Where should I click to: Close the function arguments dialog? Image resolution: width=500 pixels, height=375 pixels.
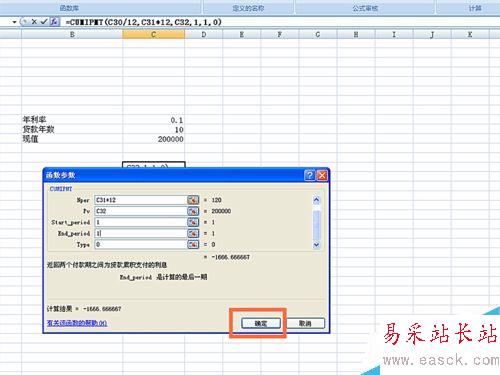(322, 175)
